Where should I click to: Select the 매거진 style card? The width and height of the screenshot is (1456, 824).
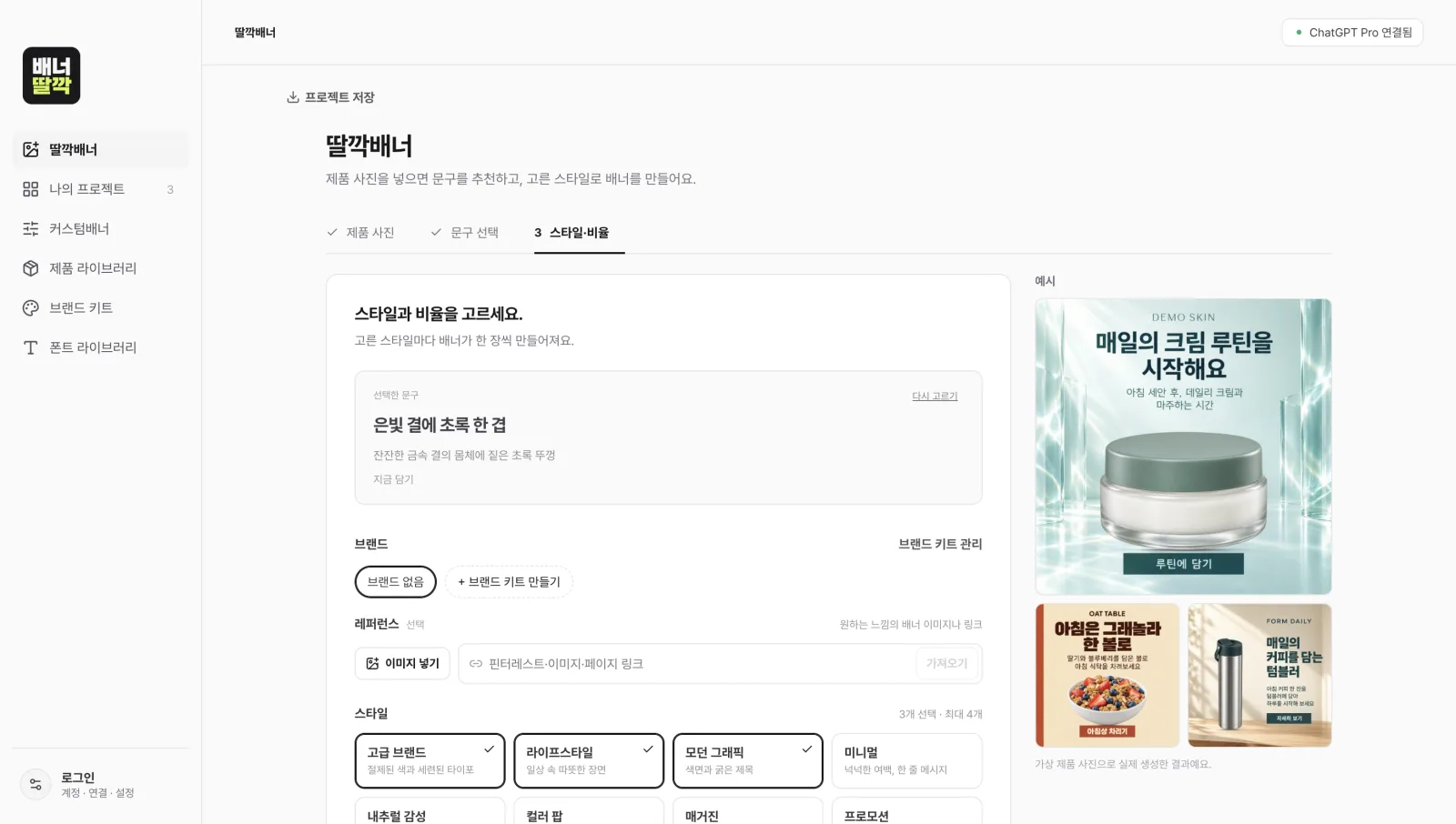[x=748, y=811]
